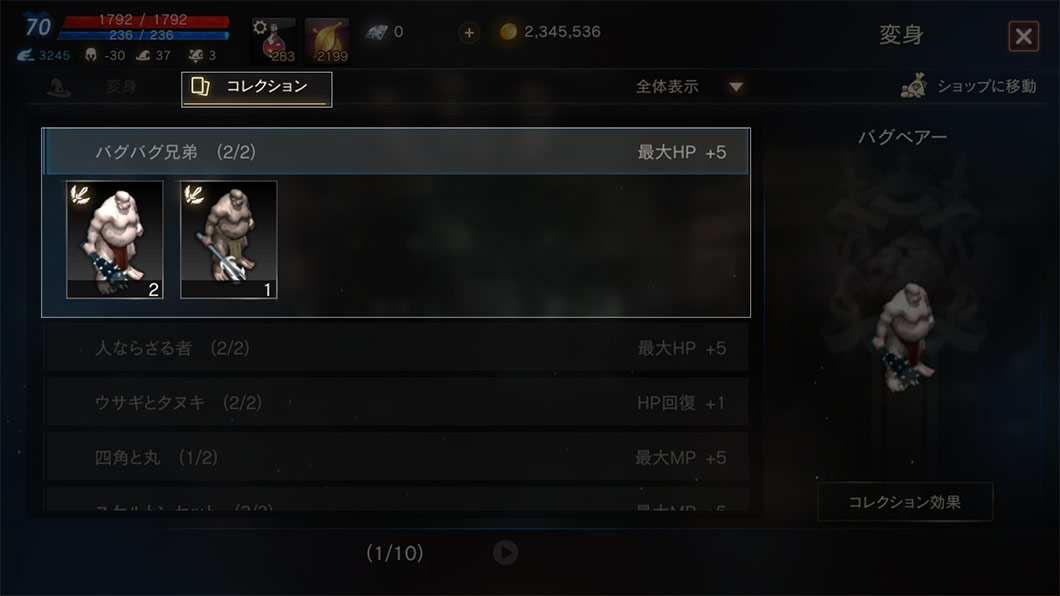Select second Bugbear thumbnail with axe
Image resolution: width=1060 pixels, height=596 pixels.
228,239
